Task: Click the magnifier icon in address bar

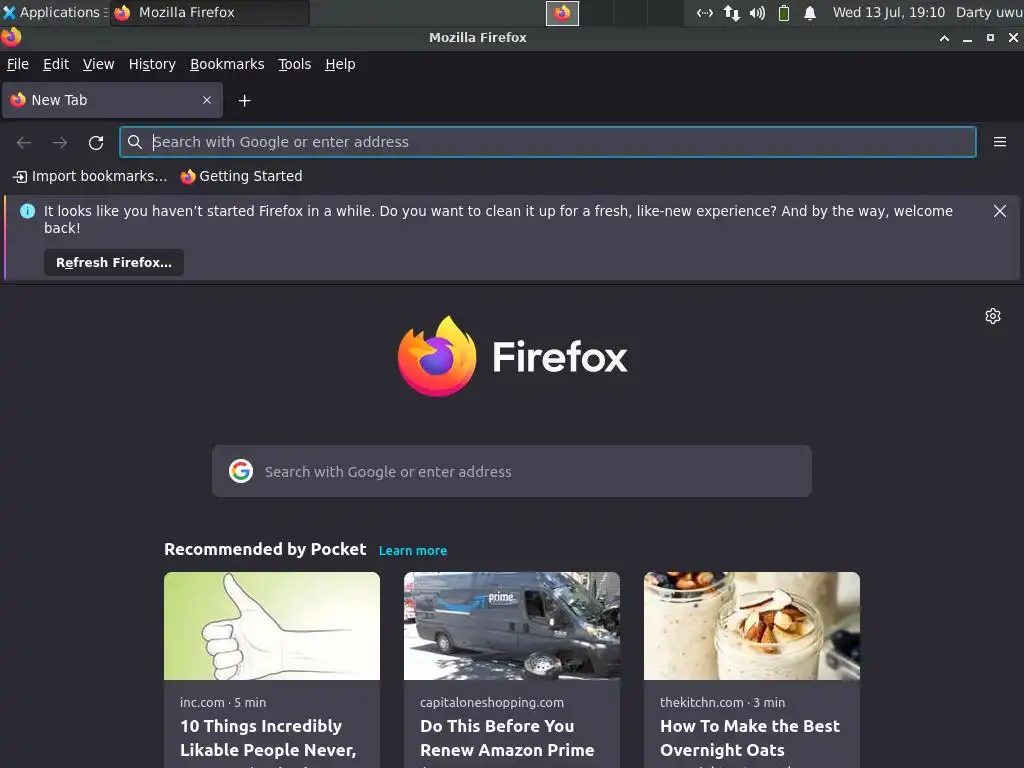Action: pos(135,142)
